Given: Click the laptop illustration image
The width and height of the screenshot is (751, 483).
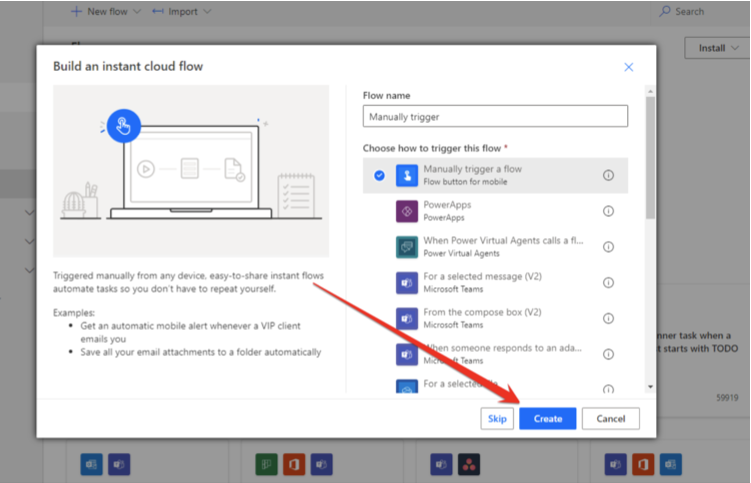Looking at the screenshot, I should point(191,171).
